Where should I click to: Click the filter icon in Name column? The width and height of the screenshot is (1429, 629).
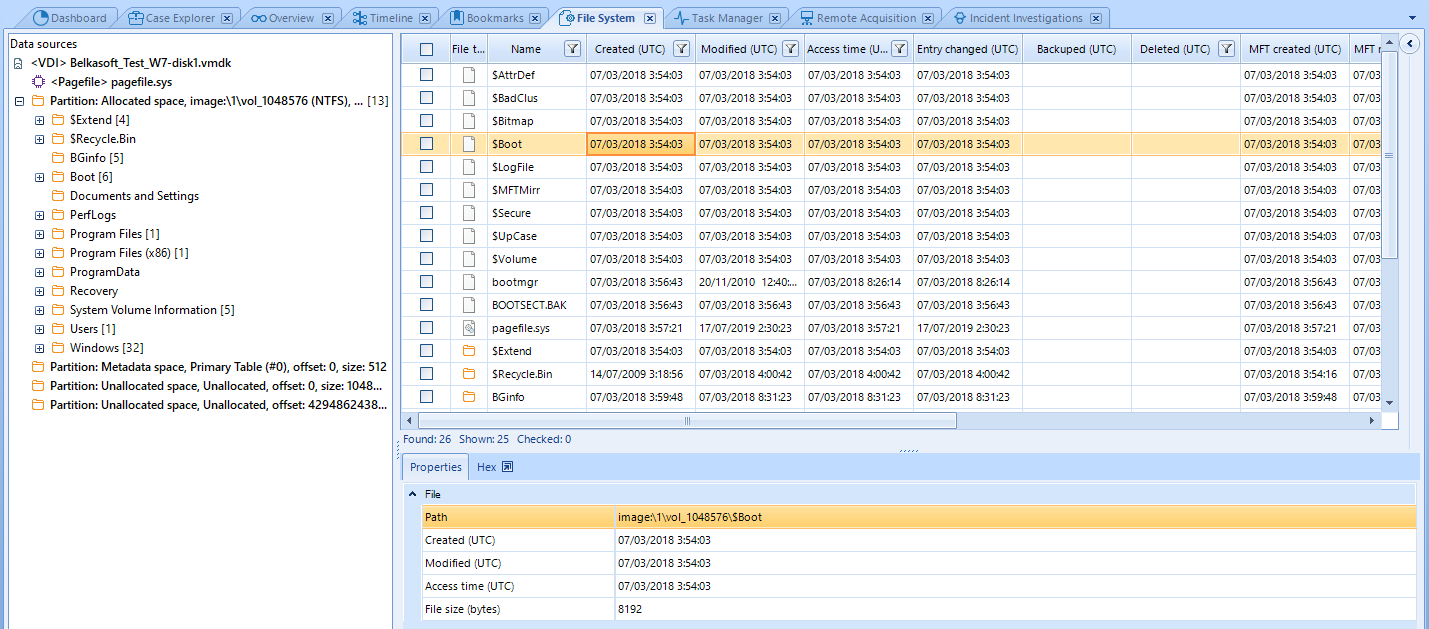(x=572, y=49)
